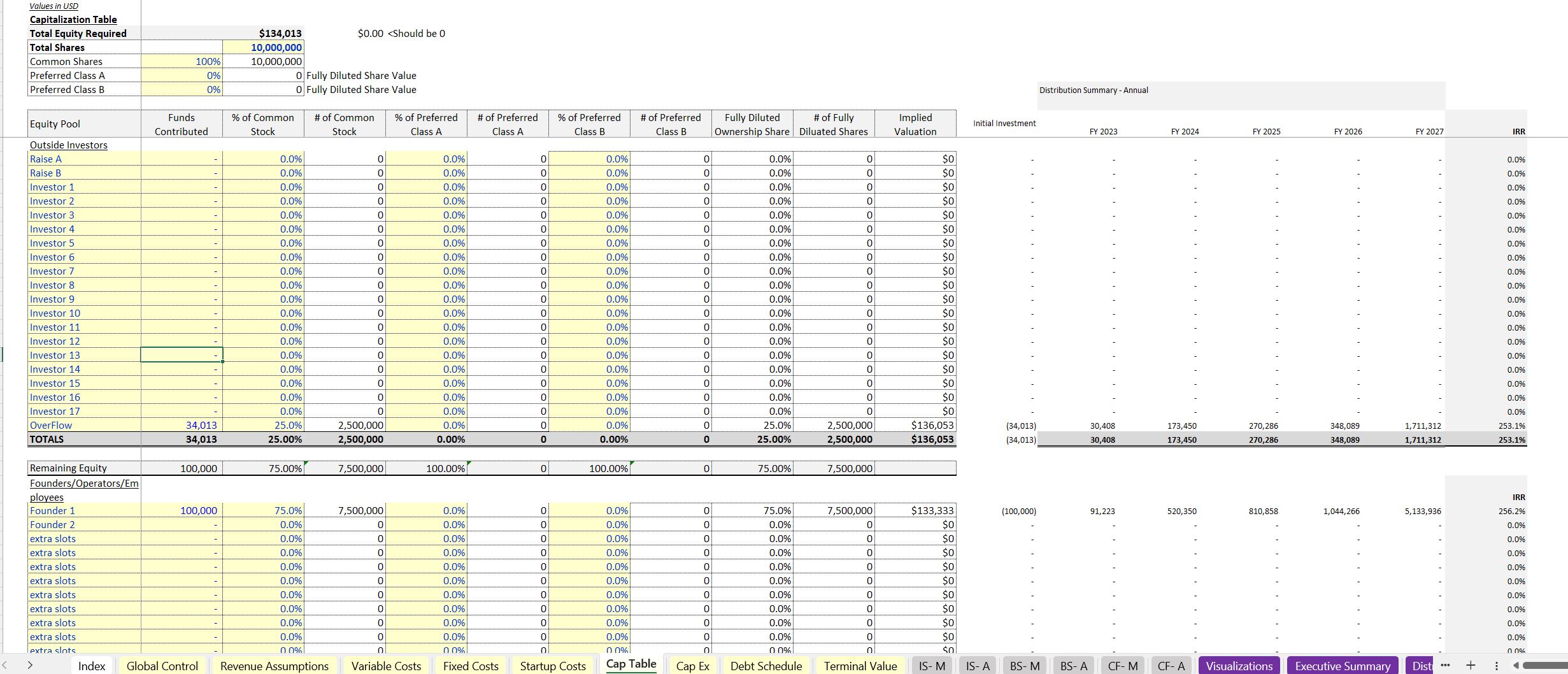Viewport: 1568px width, 674px height.
Task: Select the Total Shares value cell
Action: pos(262,47)
